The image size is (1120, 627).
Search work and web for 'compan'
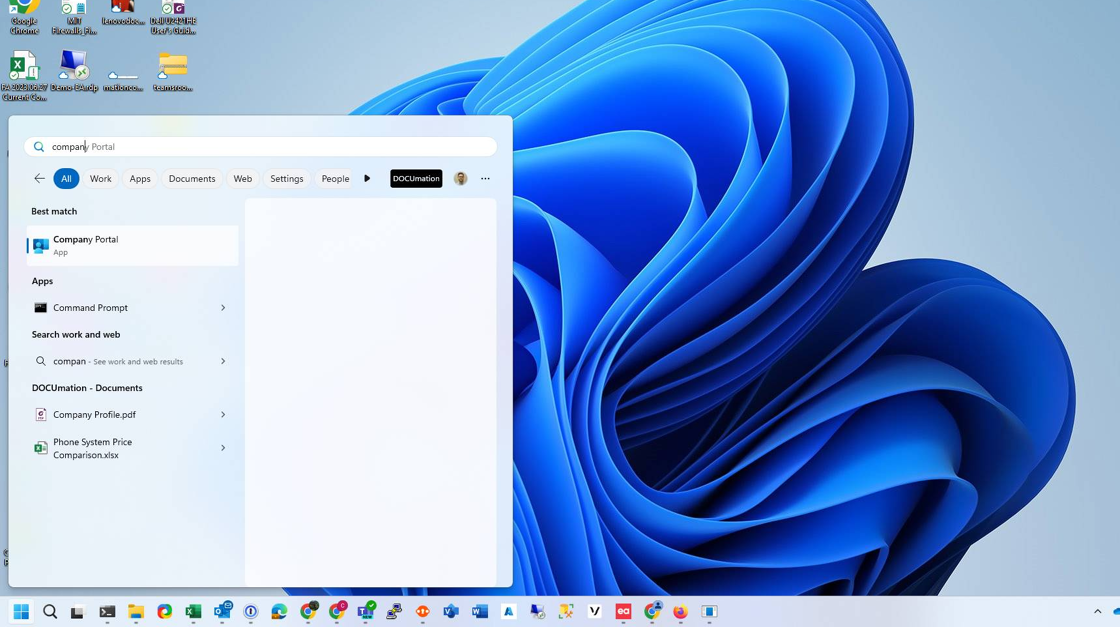click(x=121, y=361)
